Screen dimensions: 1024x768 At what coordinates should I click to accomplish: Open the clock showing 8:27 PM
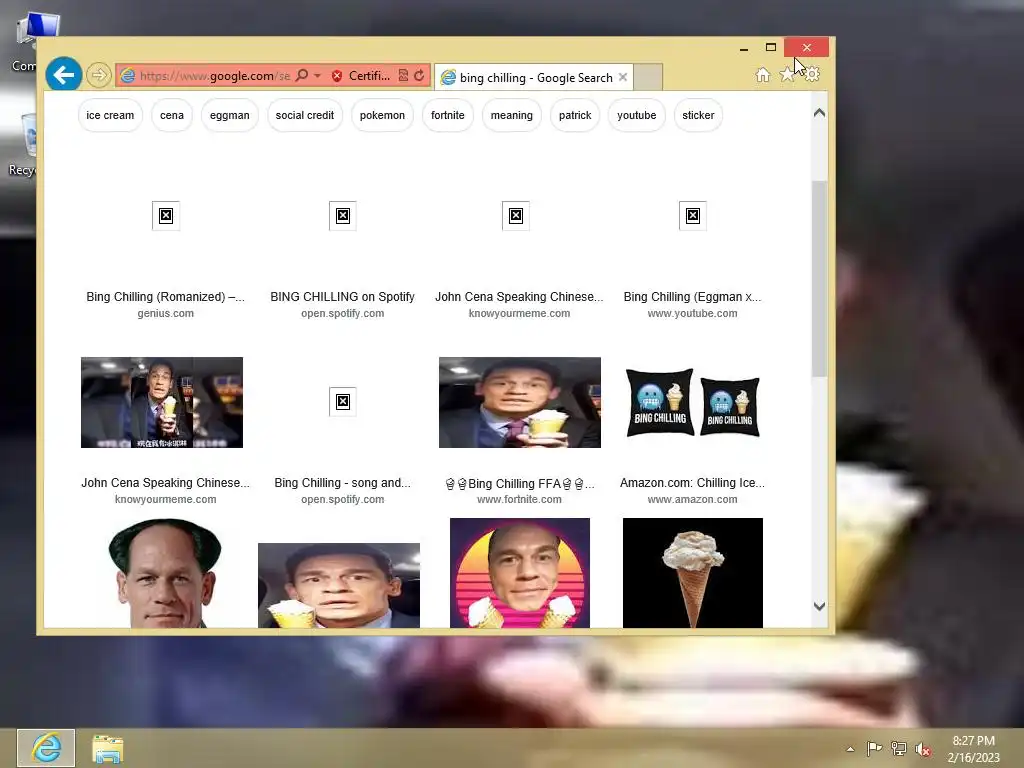pyautogui.click(x=973, y=749)
